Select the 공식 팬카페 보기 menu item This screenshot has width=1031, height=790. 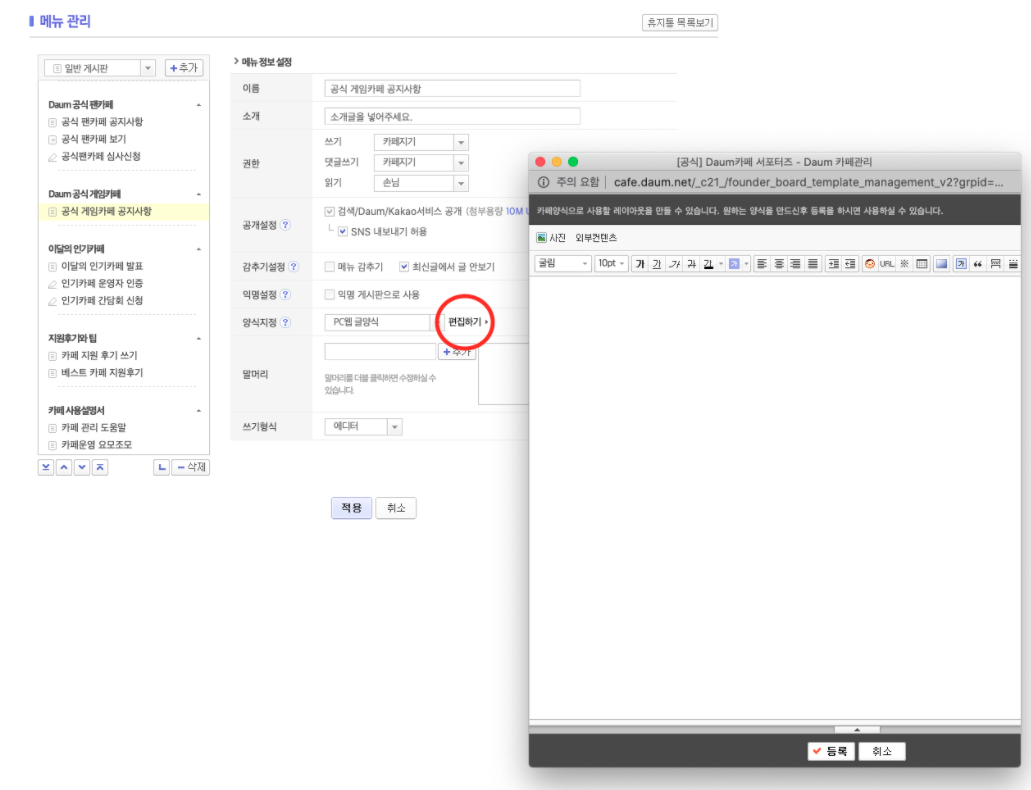coord(93,139)
